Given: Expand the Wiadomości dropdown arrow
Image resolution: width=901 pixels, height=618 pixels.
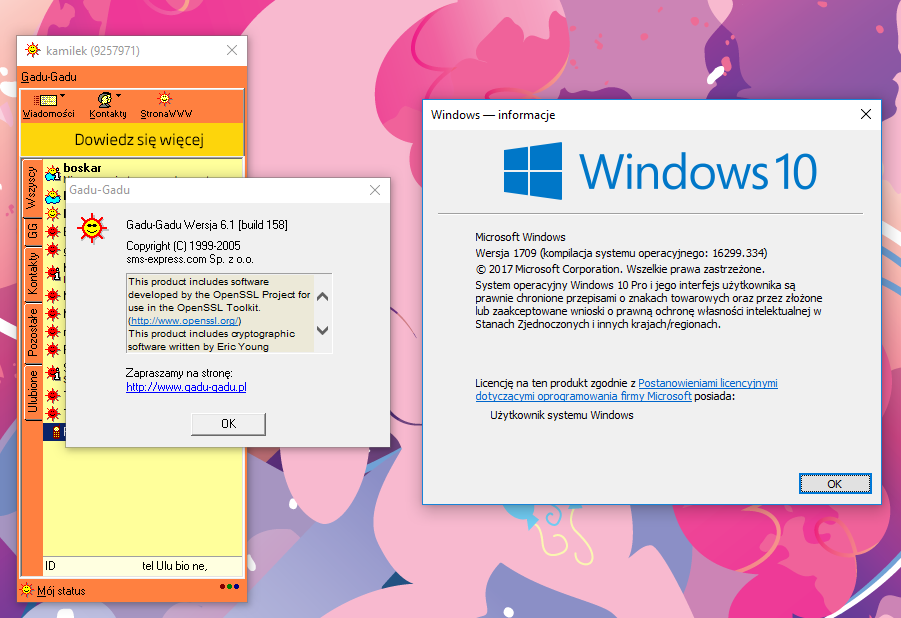Looking at the screenshot, I should pos(63,95).
